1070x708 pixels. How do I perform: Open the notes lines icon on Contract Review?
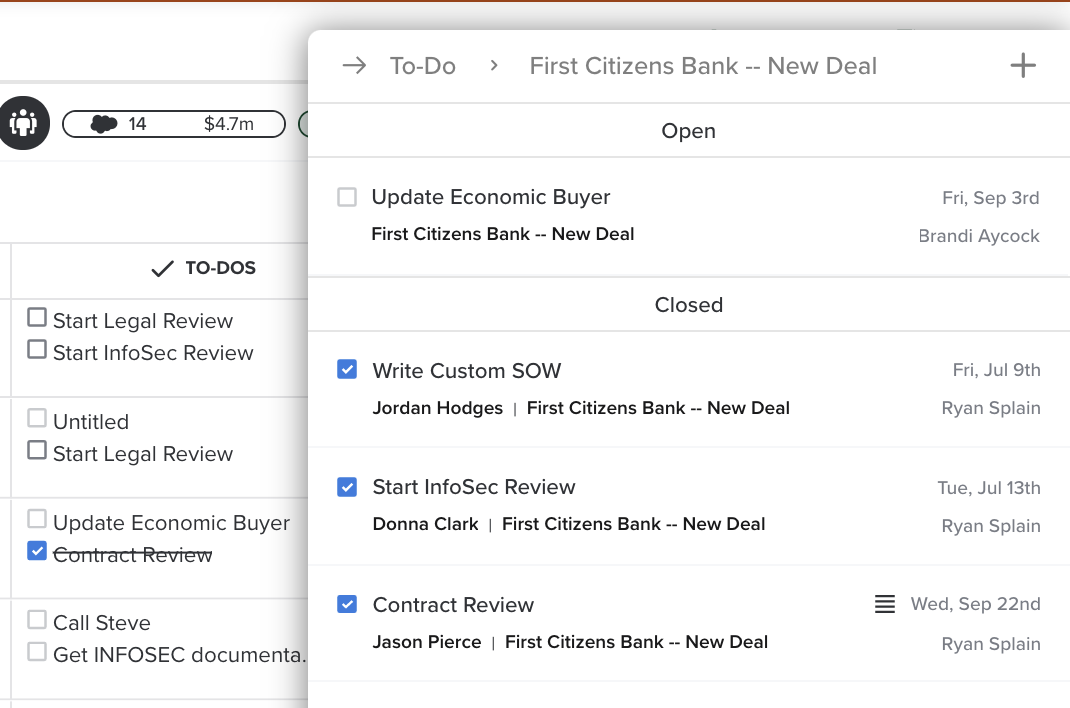coord(884,604)
